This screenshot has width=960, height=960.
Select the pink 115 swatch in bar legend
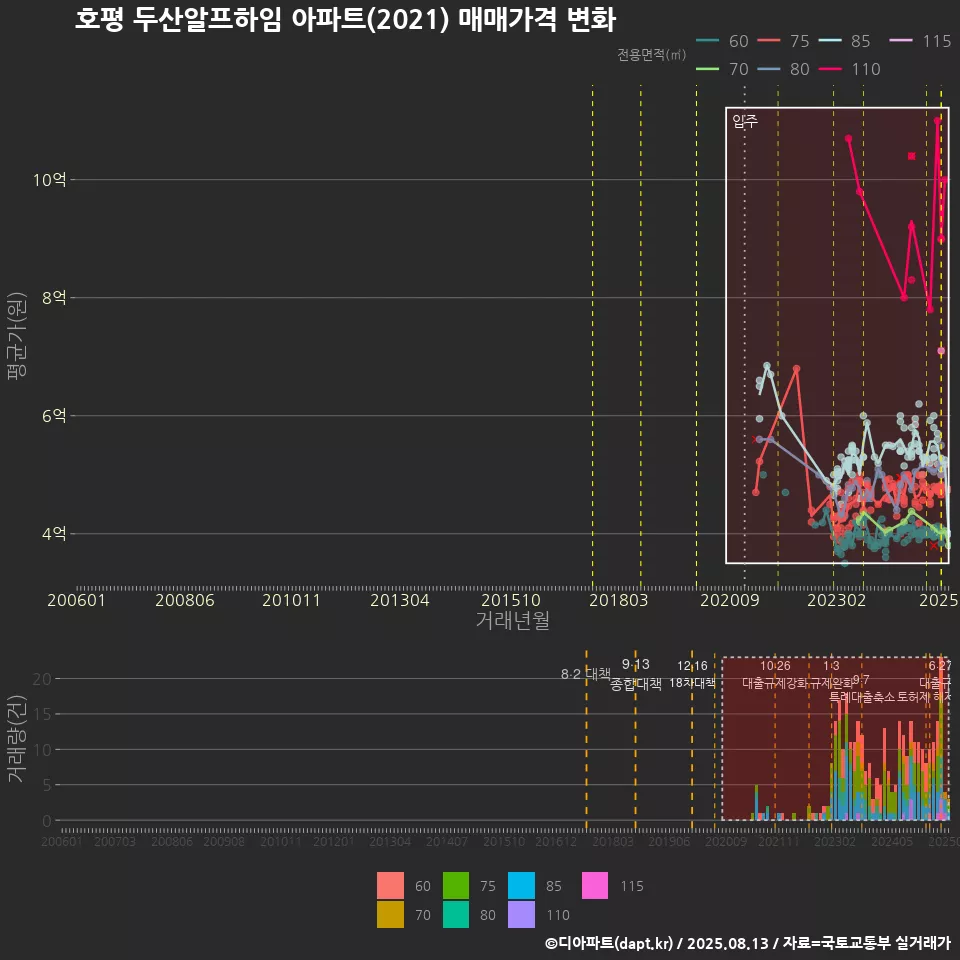[x=594, y=885]
